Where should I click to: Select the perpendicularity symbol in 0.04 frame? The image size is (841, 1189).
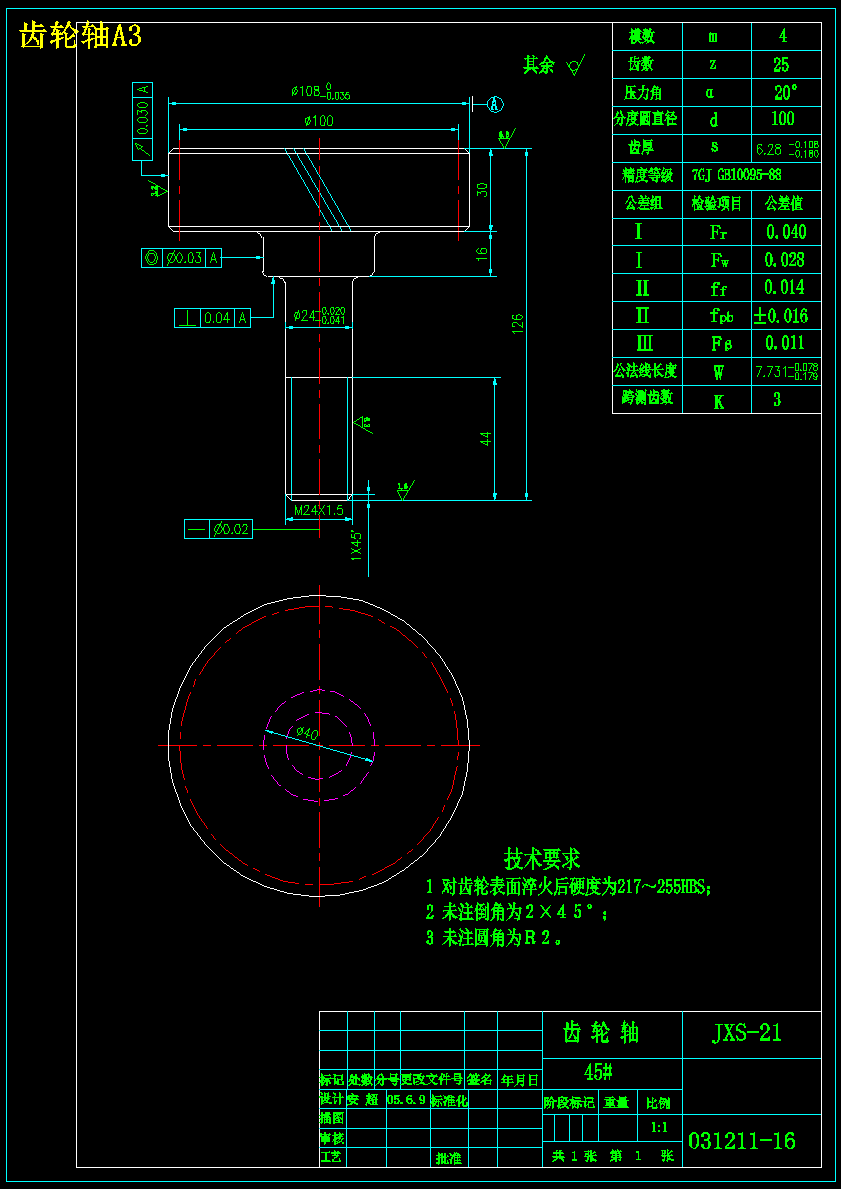pos(187,318)
